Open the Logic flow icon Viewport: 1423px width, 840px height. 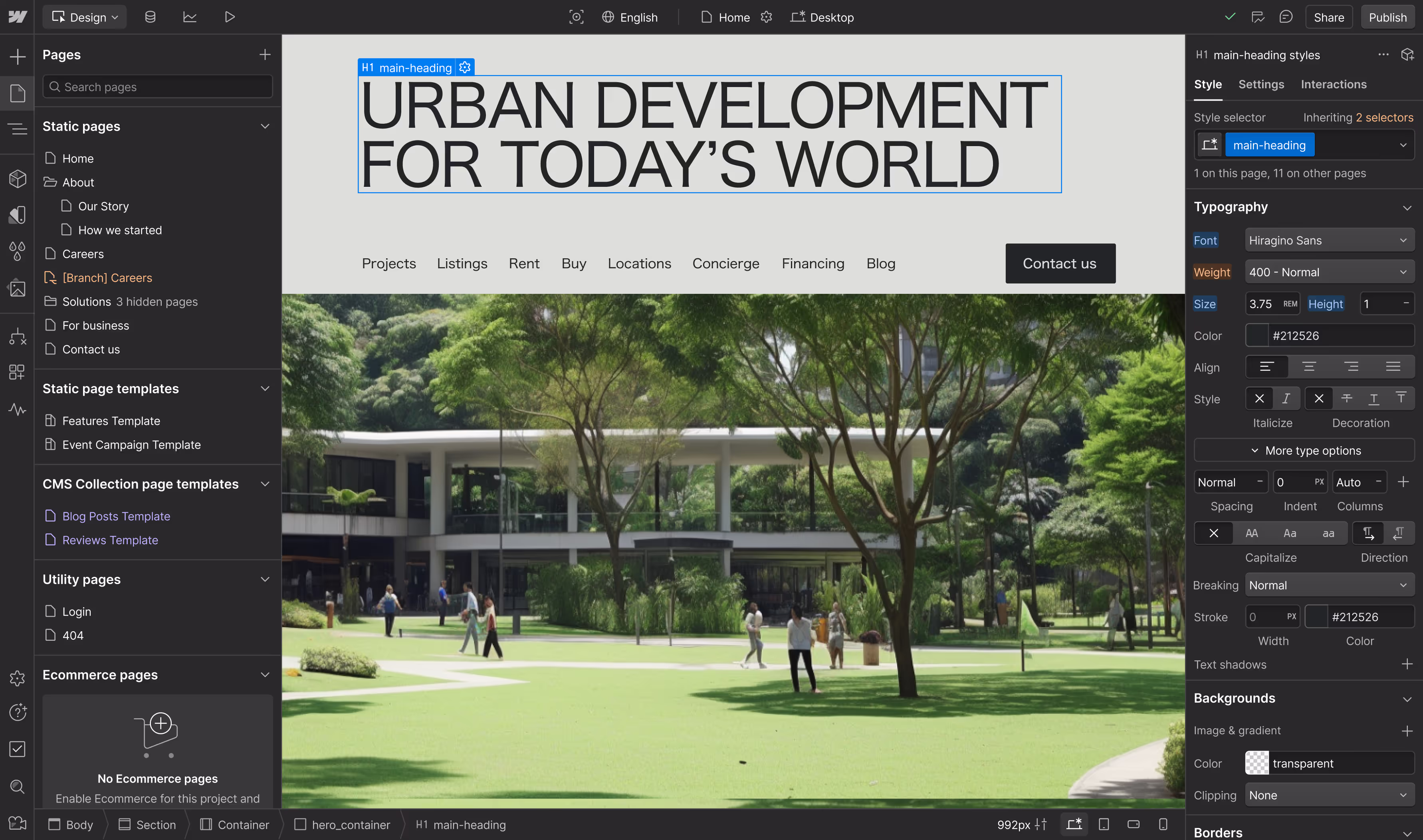(x=18, y=337)
